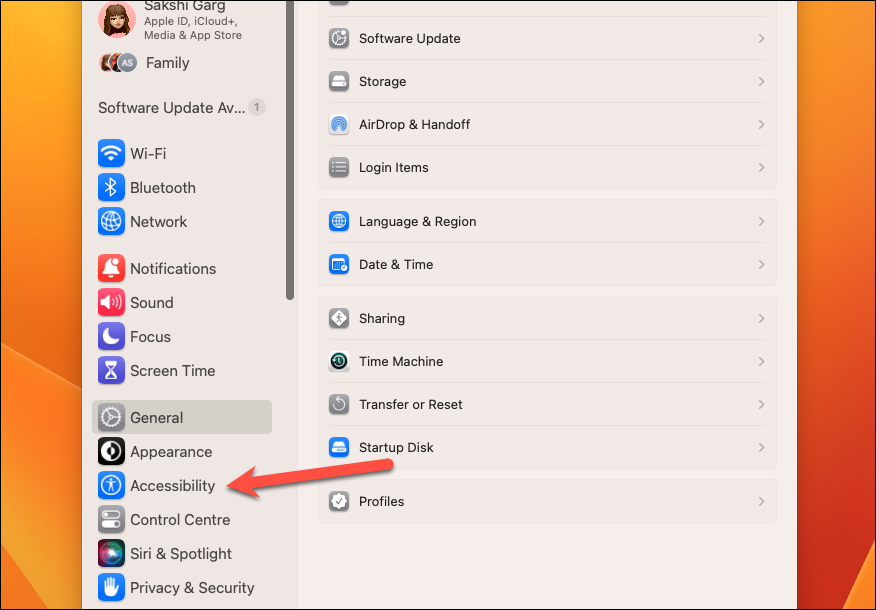Select Network label in sidebar
Image resolution: width=876 pixels, height=610 pixels.
(x=159, y=222)
